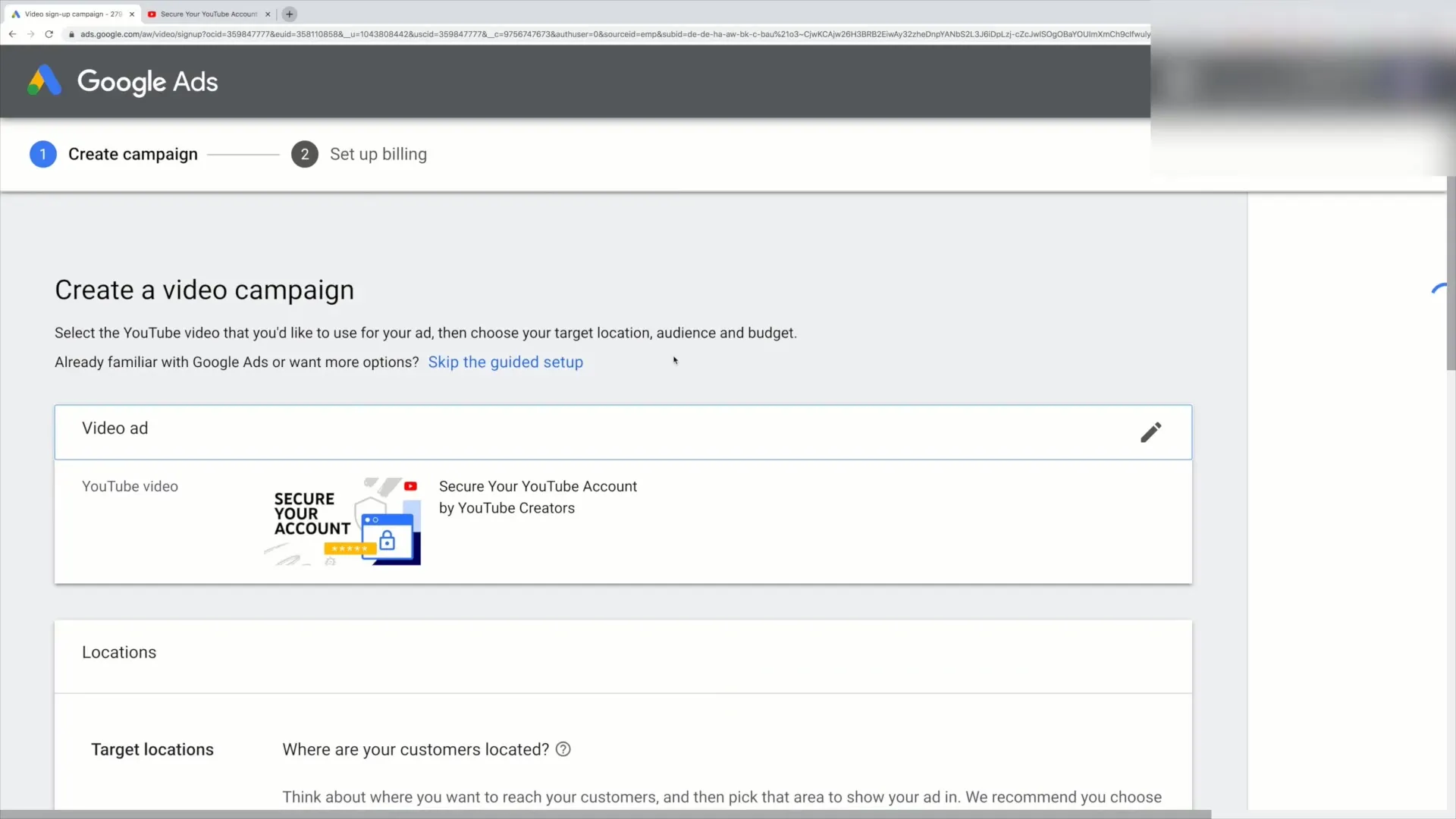Click the Google Ads logo

pos(122,81)
